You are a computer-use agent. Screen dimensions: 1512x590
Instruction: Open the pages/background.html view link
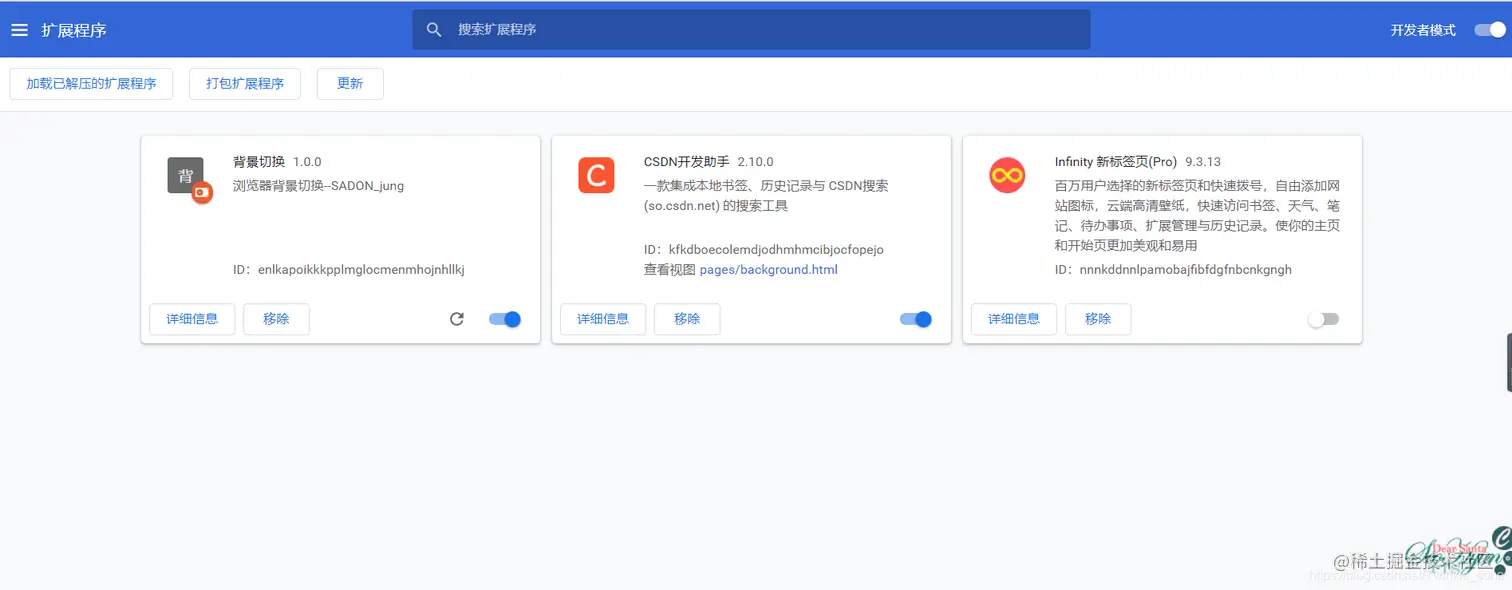click(769, 269)
